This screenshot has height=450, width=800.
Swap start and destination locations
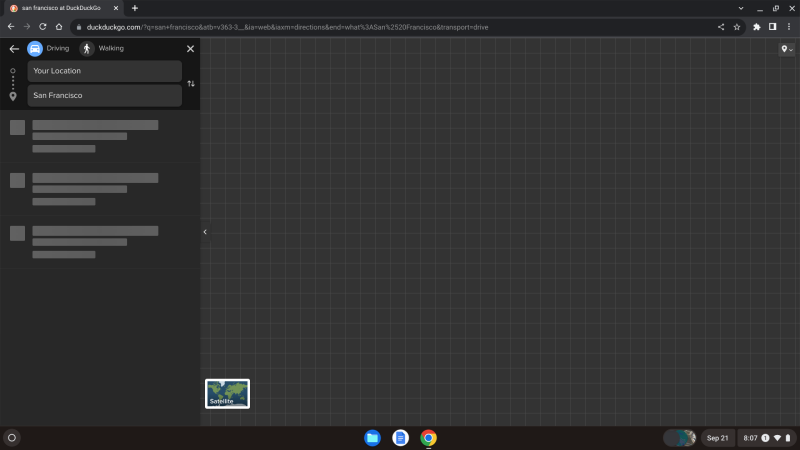191,83
